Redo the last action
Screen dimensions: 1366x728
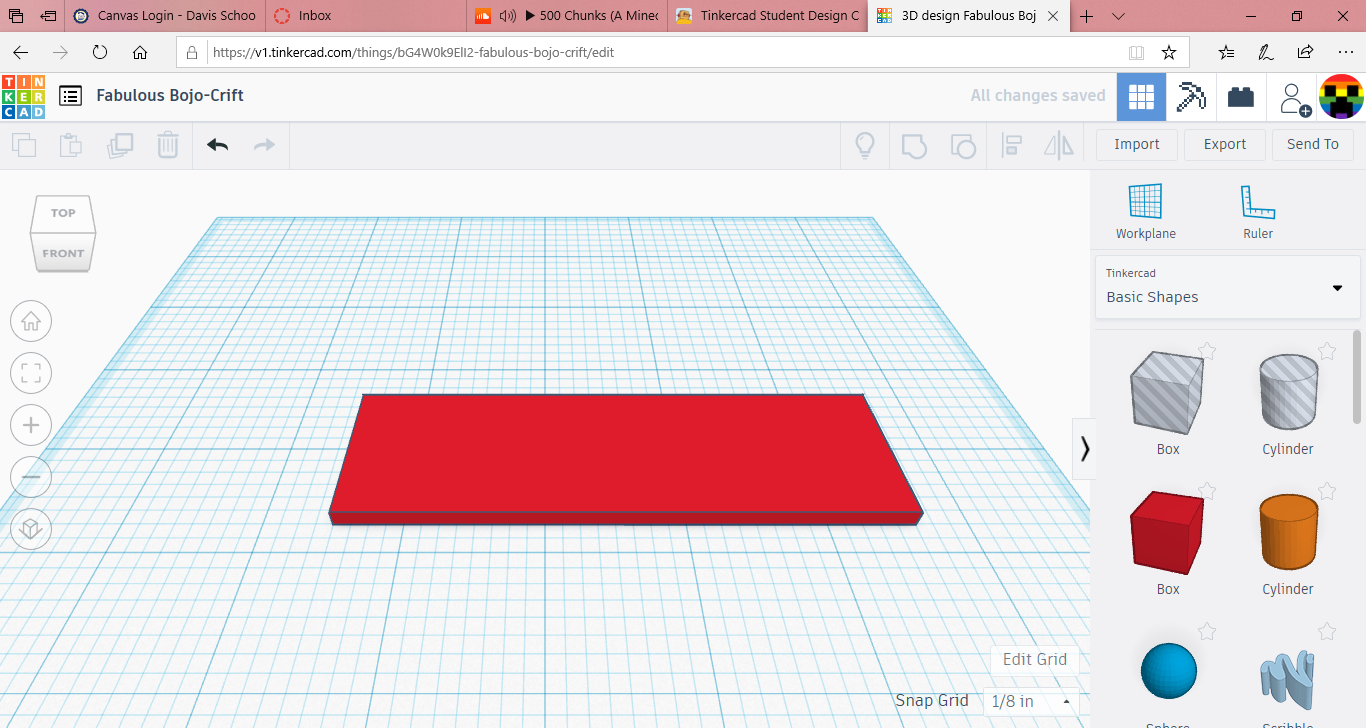[264, 145]
